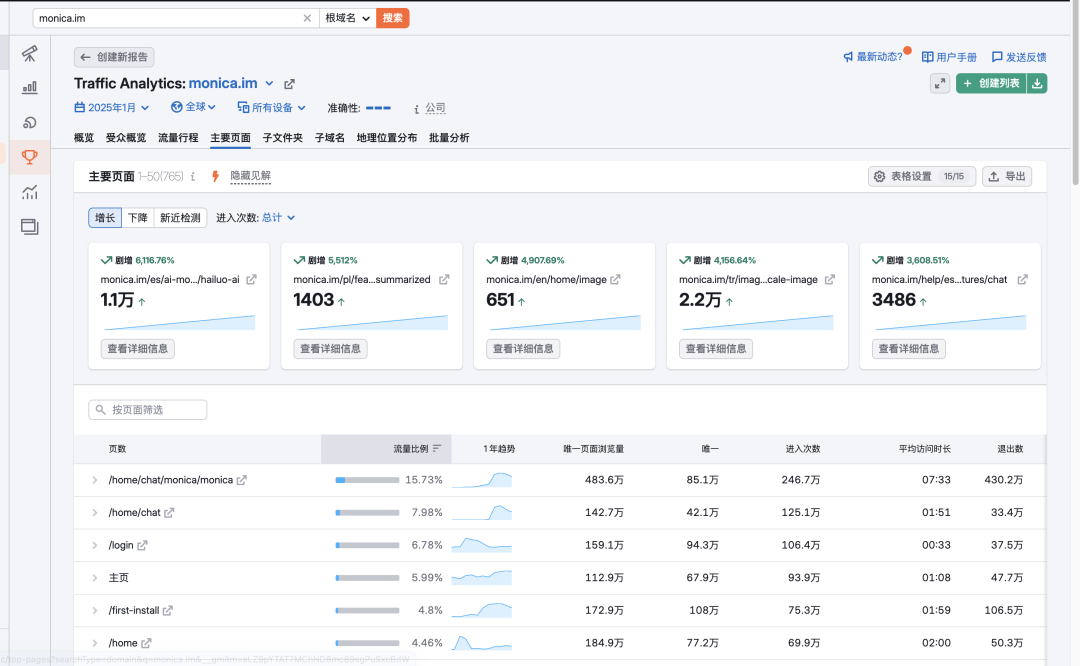
Task: Open the 根域名 dropdown
Action: (x=347, y=18)
